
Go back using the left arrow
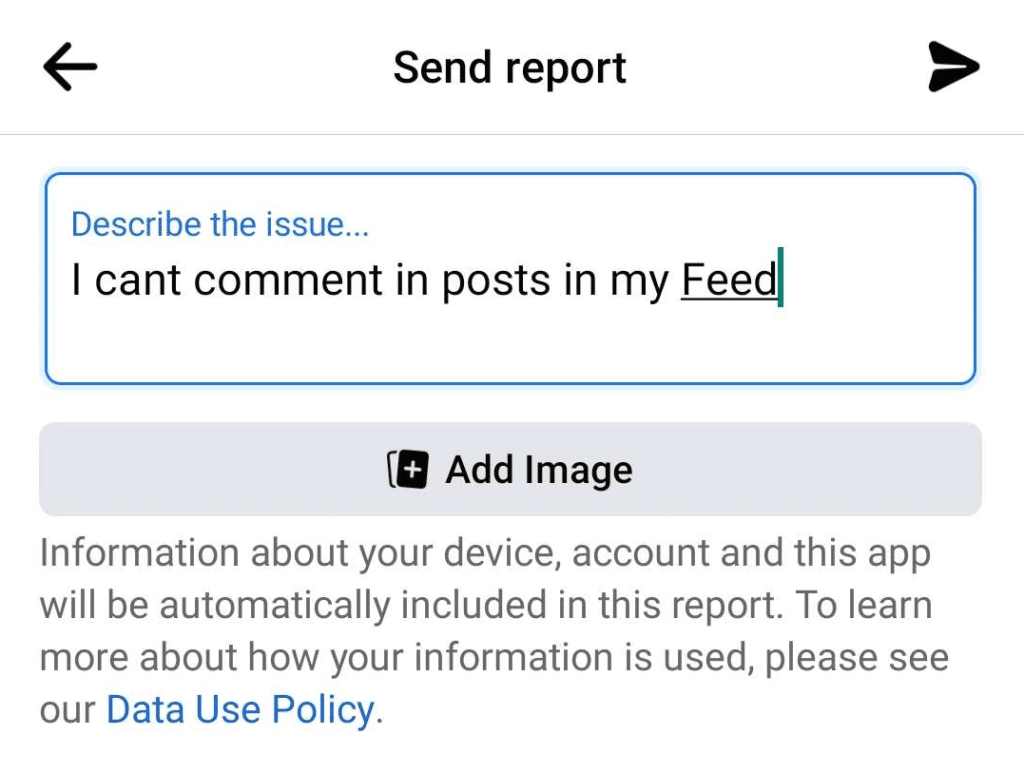coord(70,67)
